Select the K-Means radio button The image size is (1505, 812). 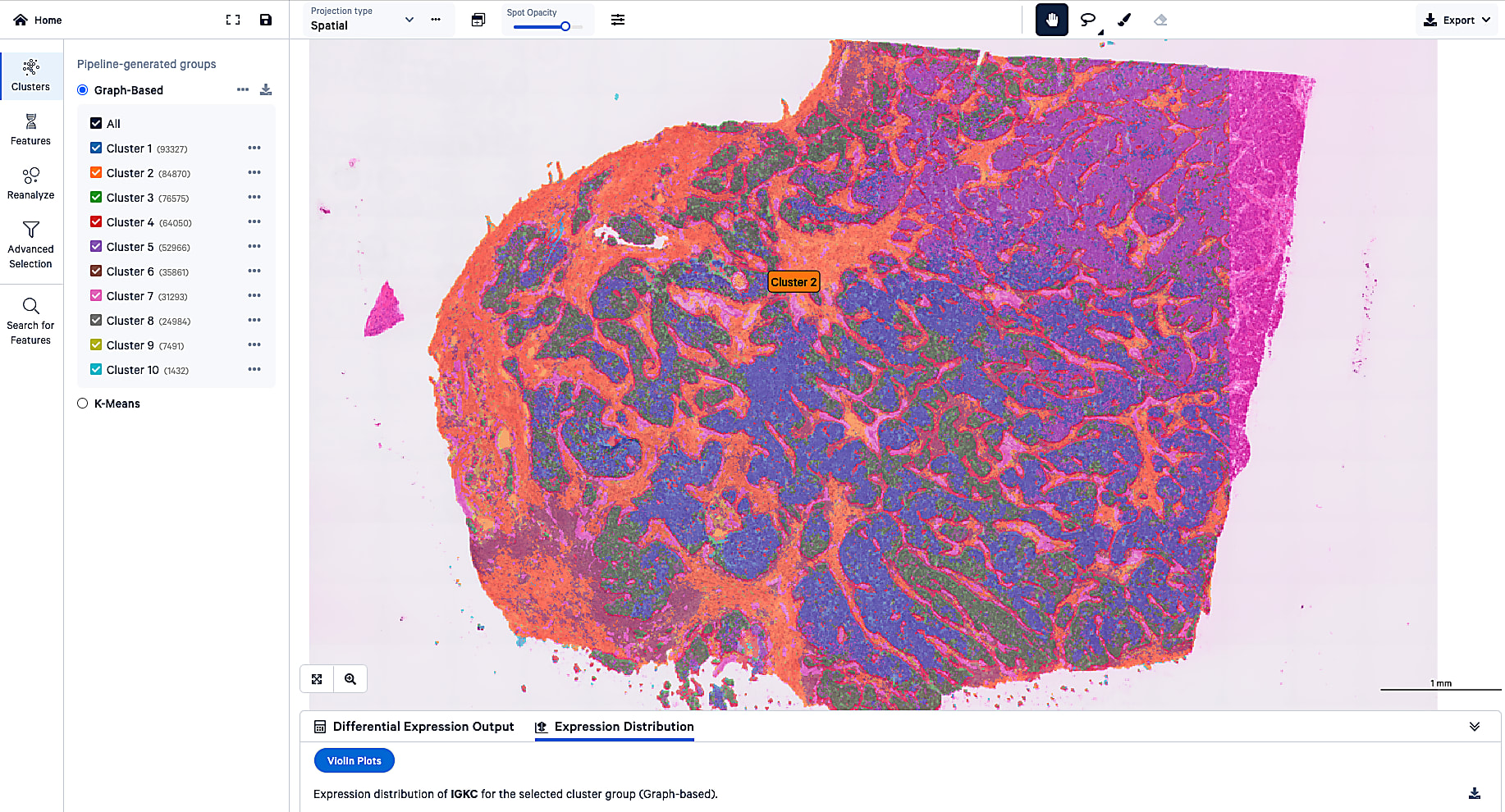pos(82,403)
